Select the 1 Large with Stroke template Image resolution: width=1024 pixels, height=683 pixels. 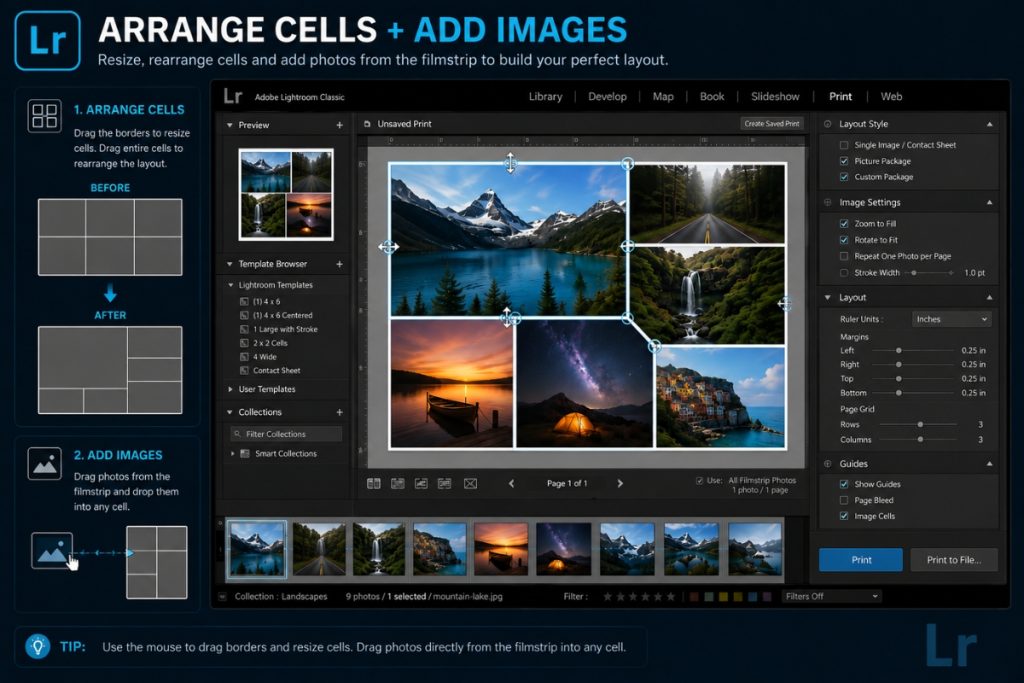[285, 329]
